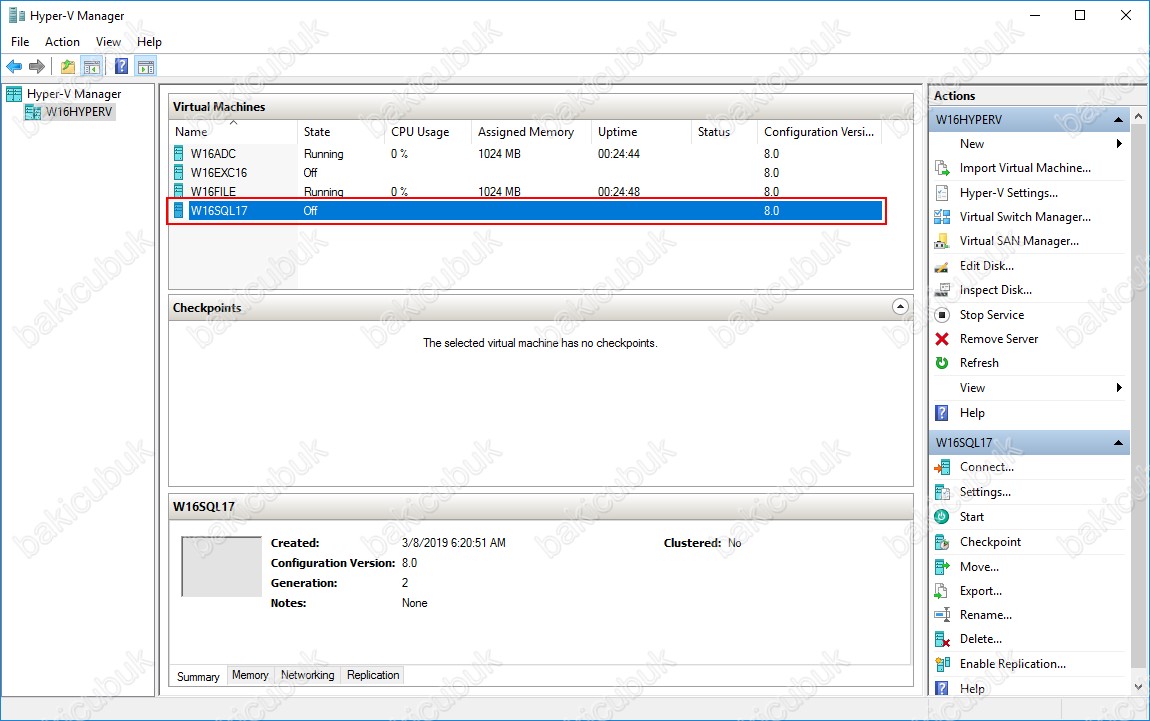Toggle the Action pane toolbar icon
Viewport: 1150px width, 721px height.
(146, 67)
